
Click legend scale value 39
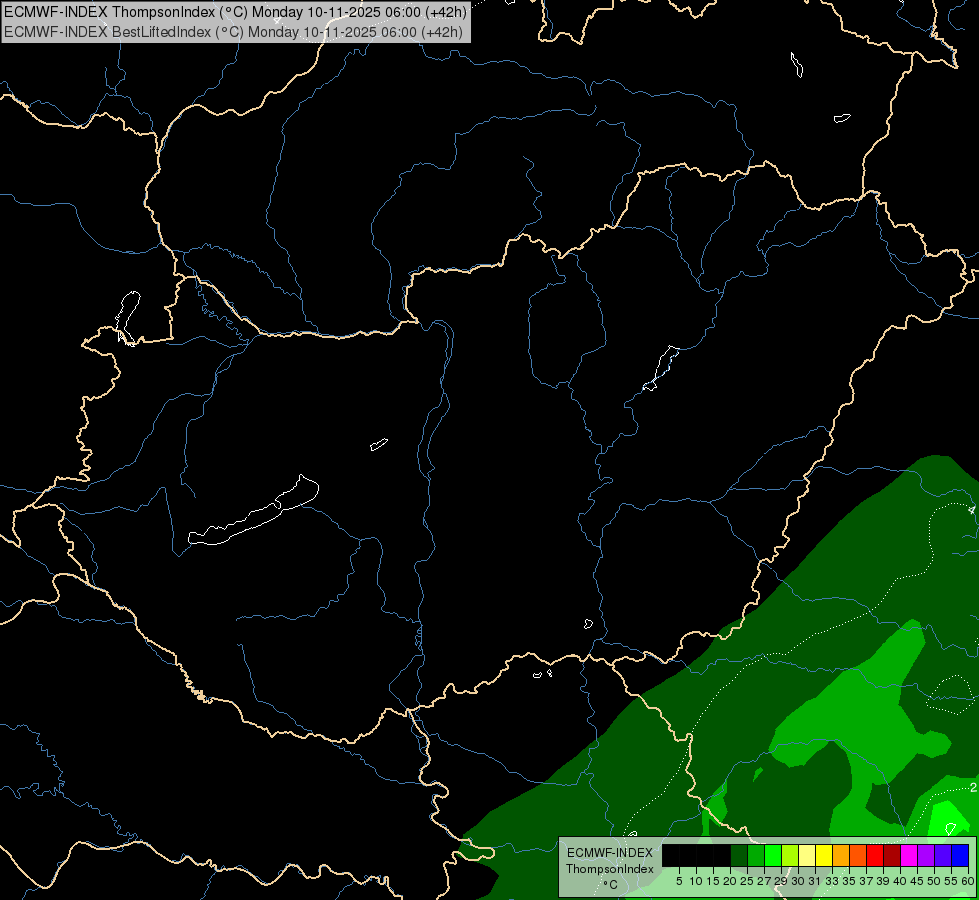pyautogui.click(x=883, y=881)
